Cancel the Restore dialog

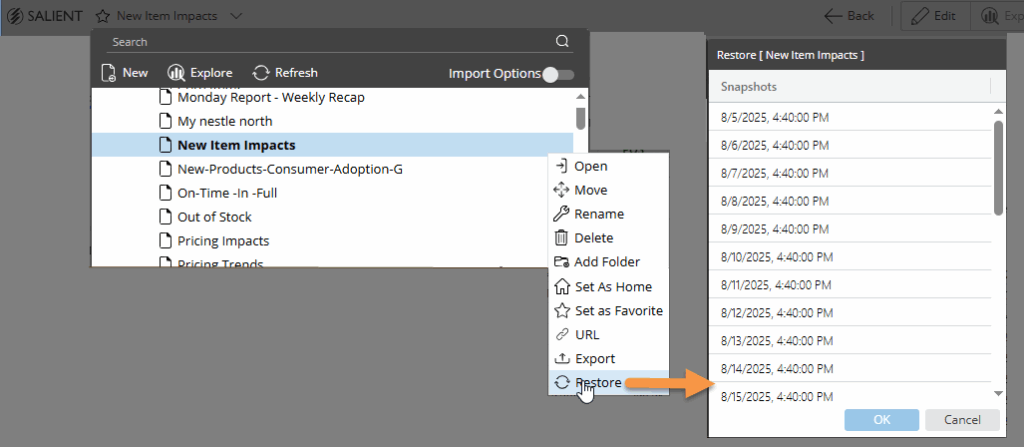962,419
